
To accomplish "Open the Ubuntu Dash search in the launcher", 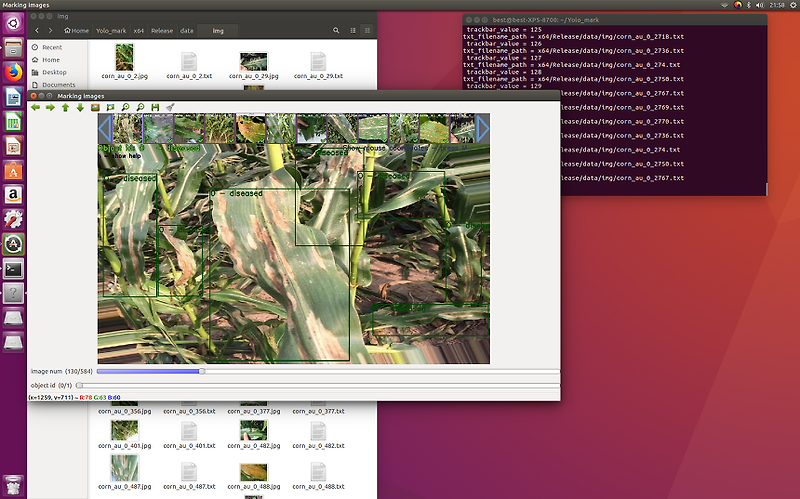I will click(13, 23).
